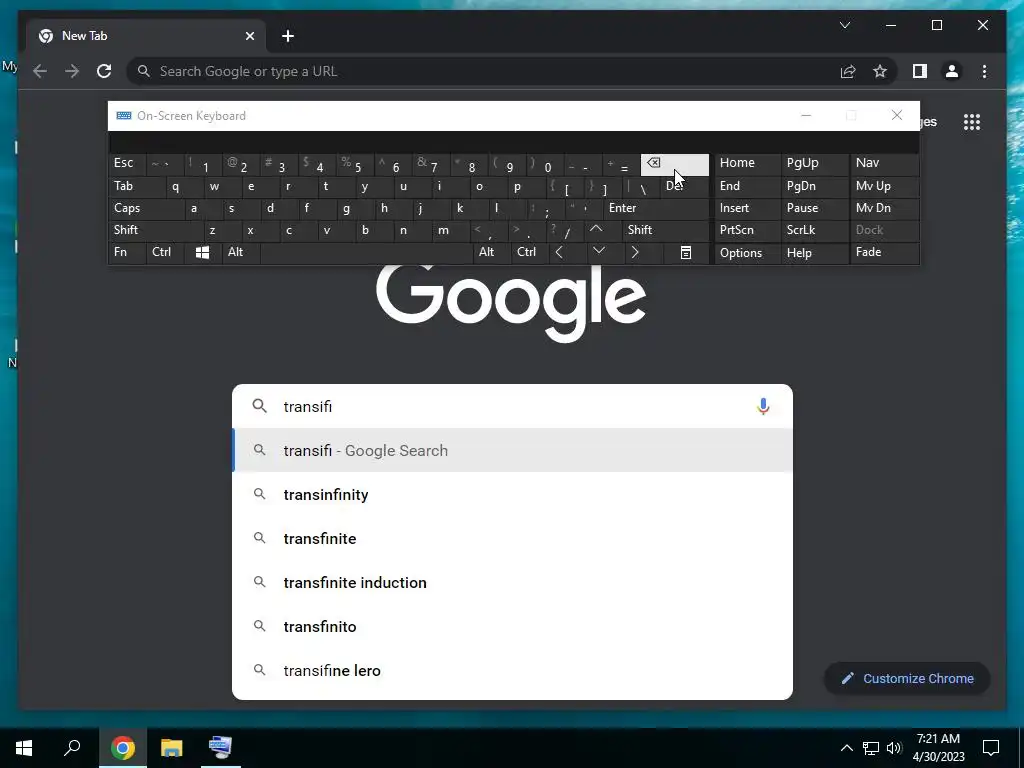Open taskbar search magnifier
This screenshot has width=1024, height=768.
click(x=72, y=748)
